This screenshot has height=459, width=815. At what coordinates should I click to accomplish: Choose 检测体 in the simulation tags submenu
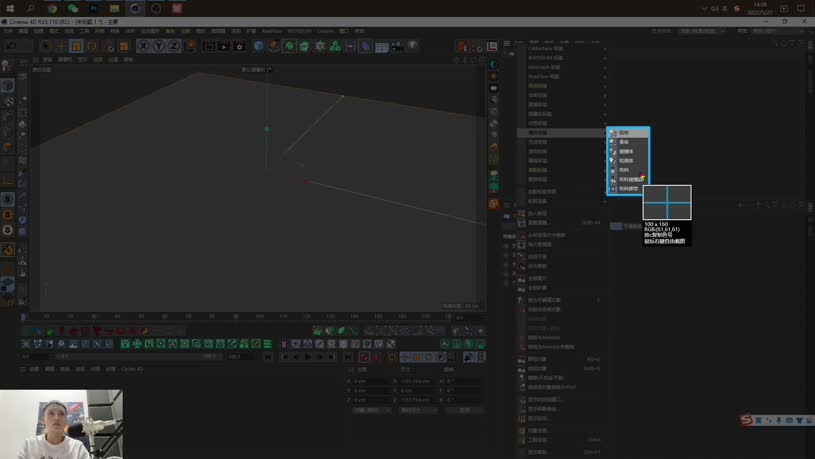(x=628, y=161)
